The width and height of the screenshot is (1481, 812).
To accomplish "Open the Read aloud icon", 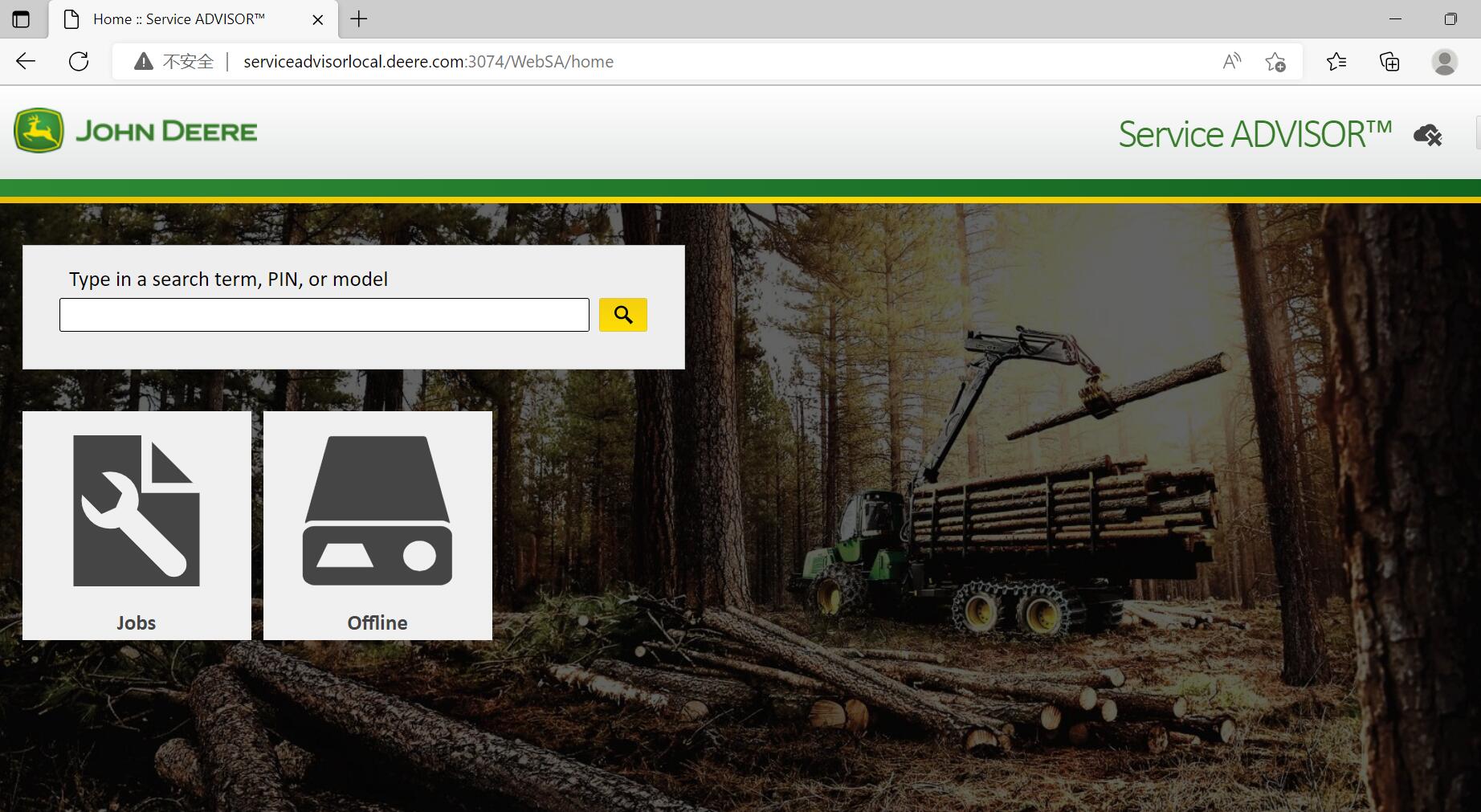I will pos(1231,61).
